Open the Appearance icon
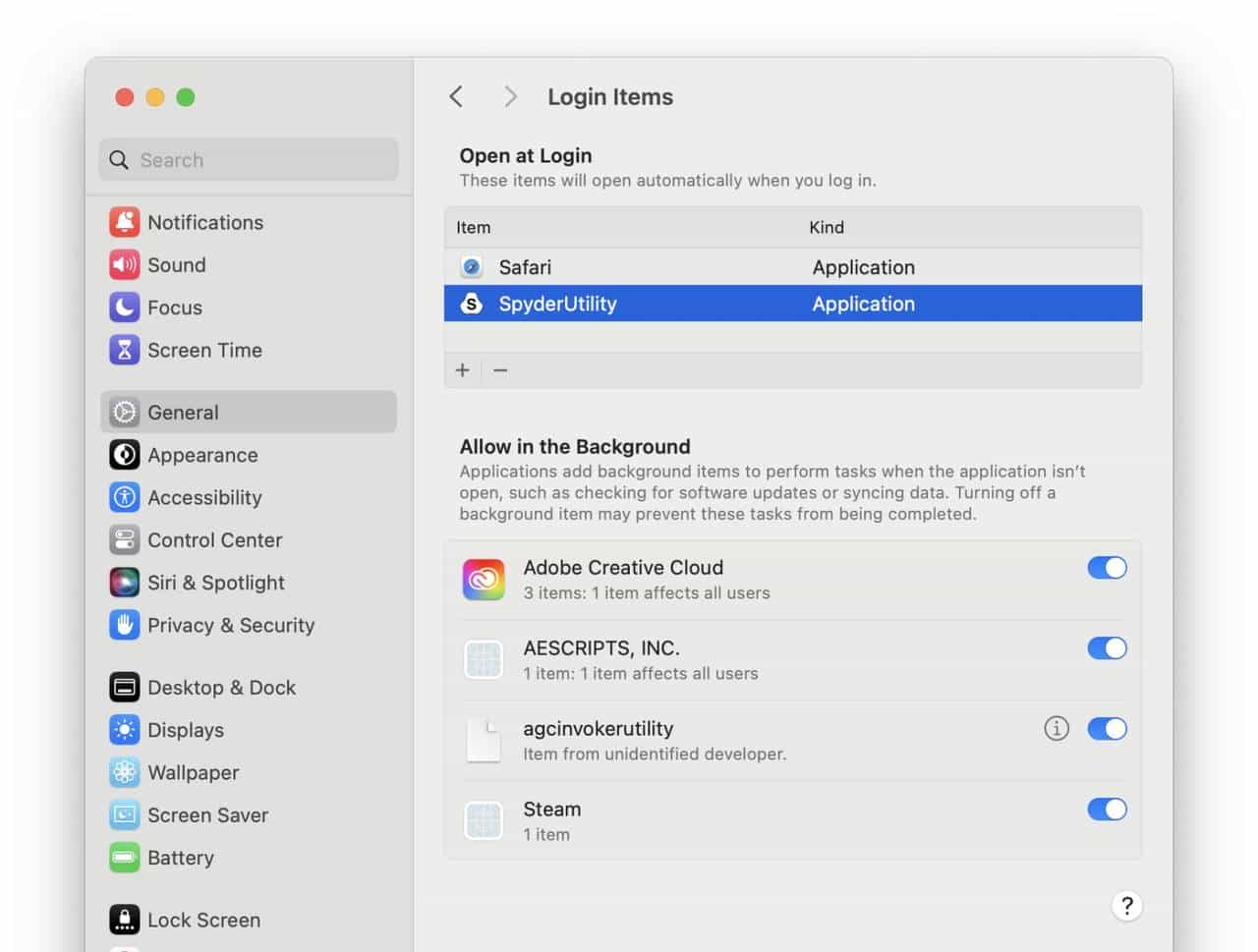Viewport: 1258px width, 952px height. pyautogui.click(x=124, y=455)
